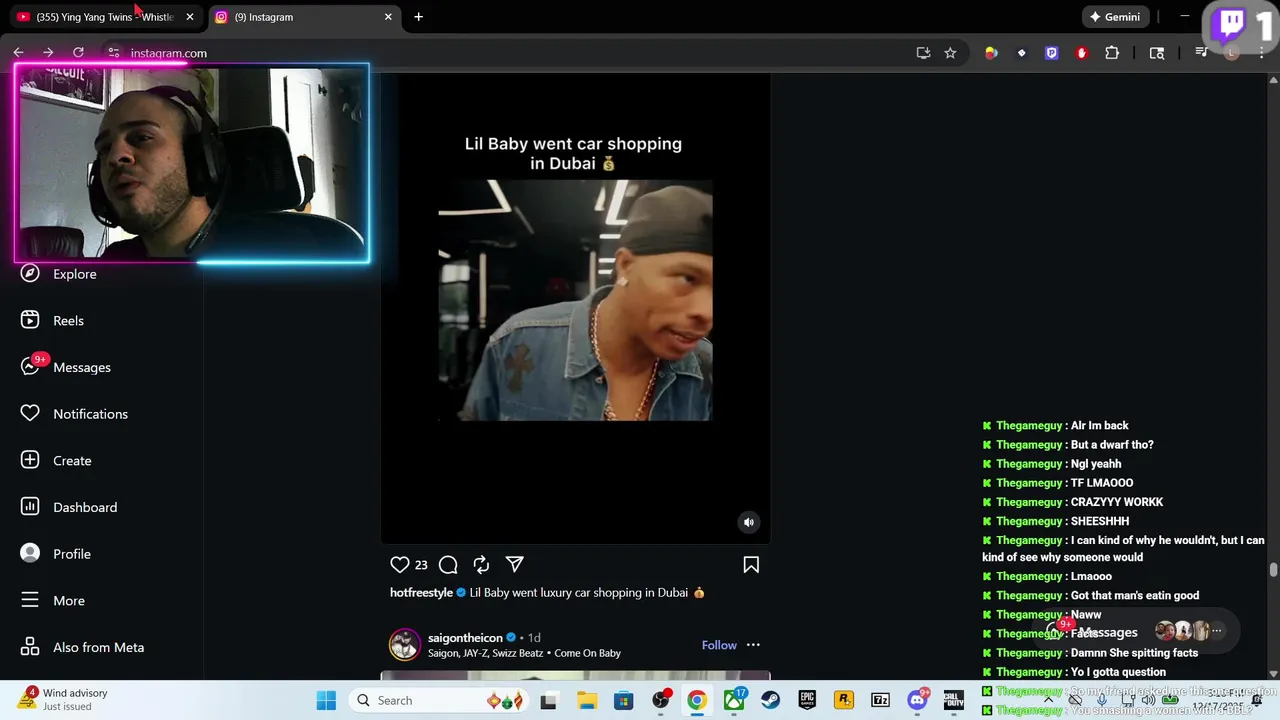Open Windows Start menu

(326, 700)
